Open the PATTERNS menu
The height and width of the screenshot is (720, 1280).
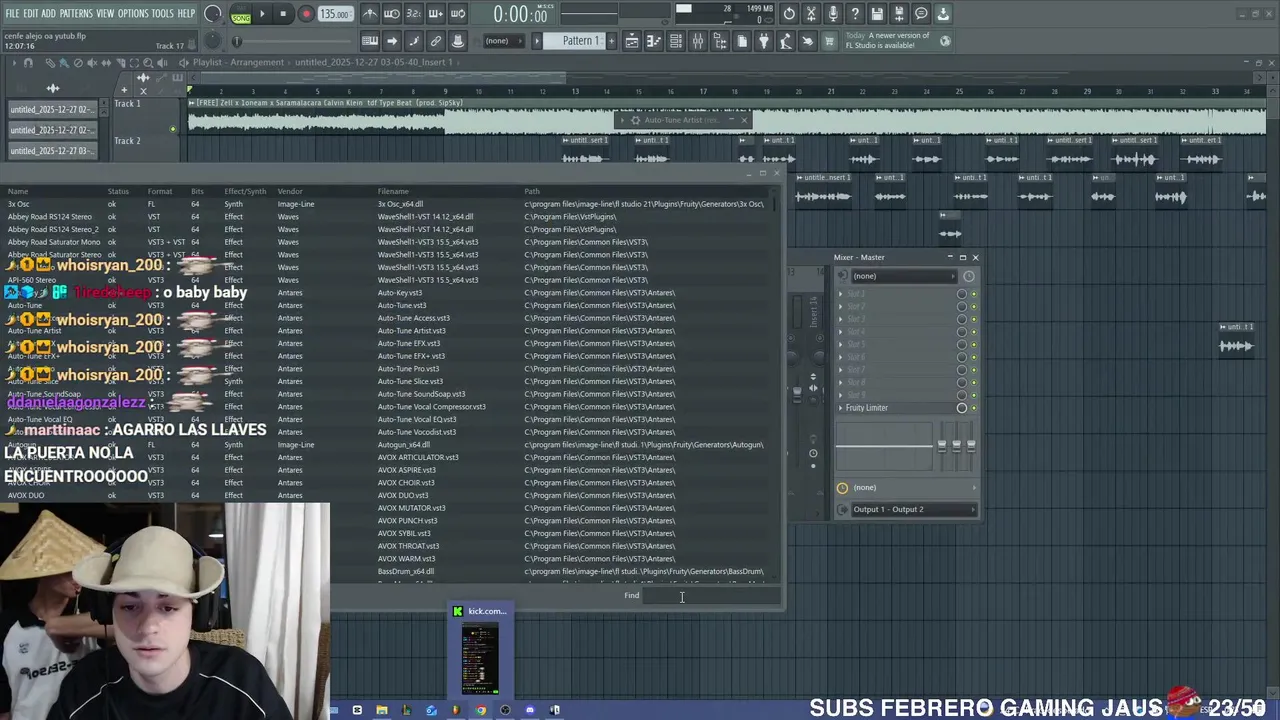point(76,14)
